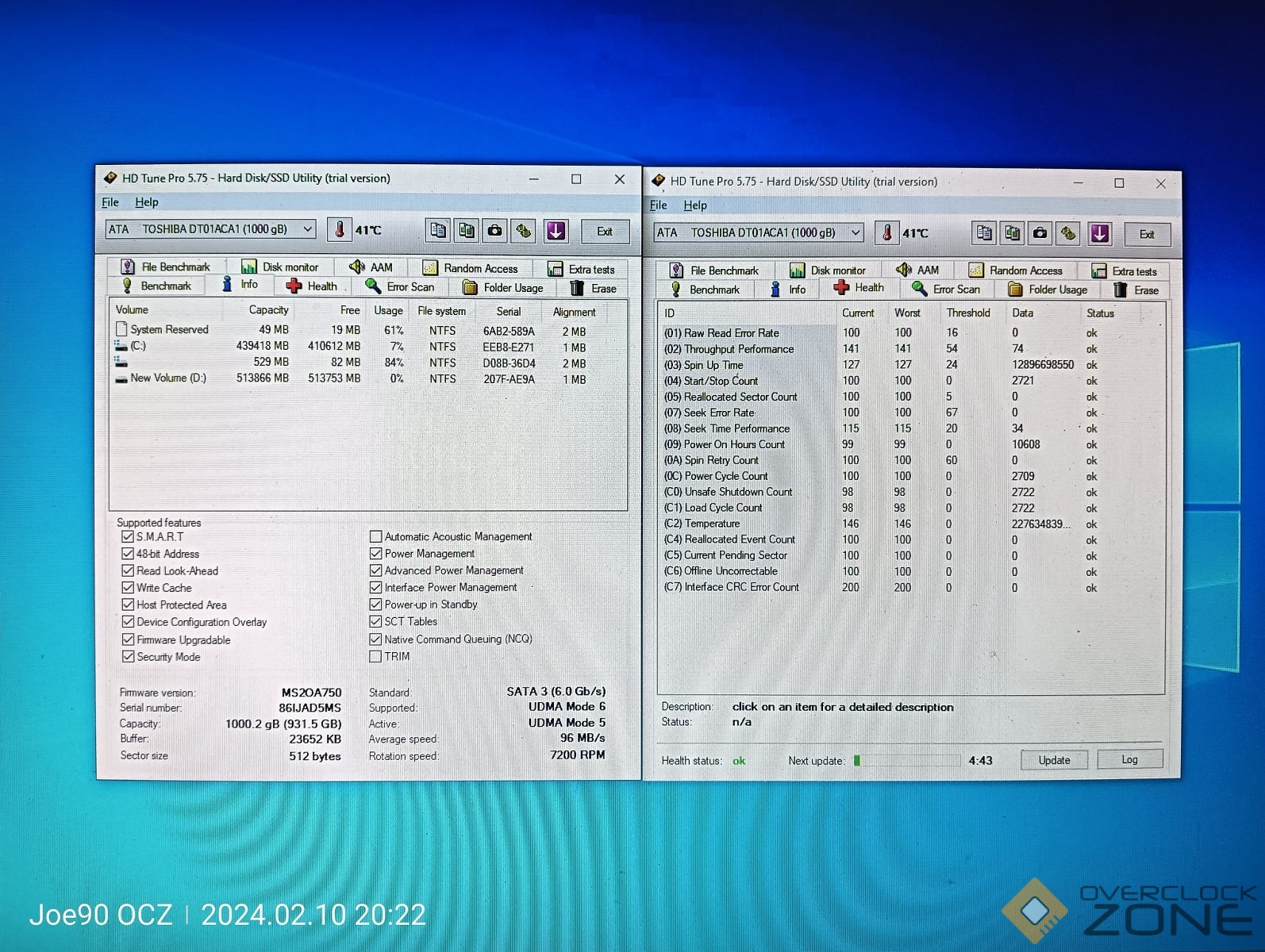
Task: Switch to Info tab in right window
Action: 788,290
